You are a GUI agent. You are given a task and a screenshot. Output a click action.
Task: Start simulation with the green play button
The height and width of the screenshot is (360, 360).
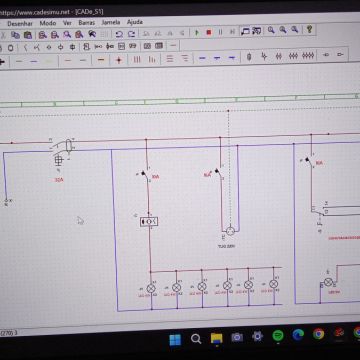(x=197, y=33)
